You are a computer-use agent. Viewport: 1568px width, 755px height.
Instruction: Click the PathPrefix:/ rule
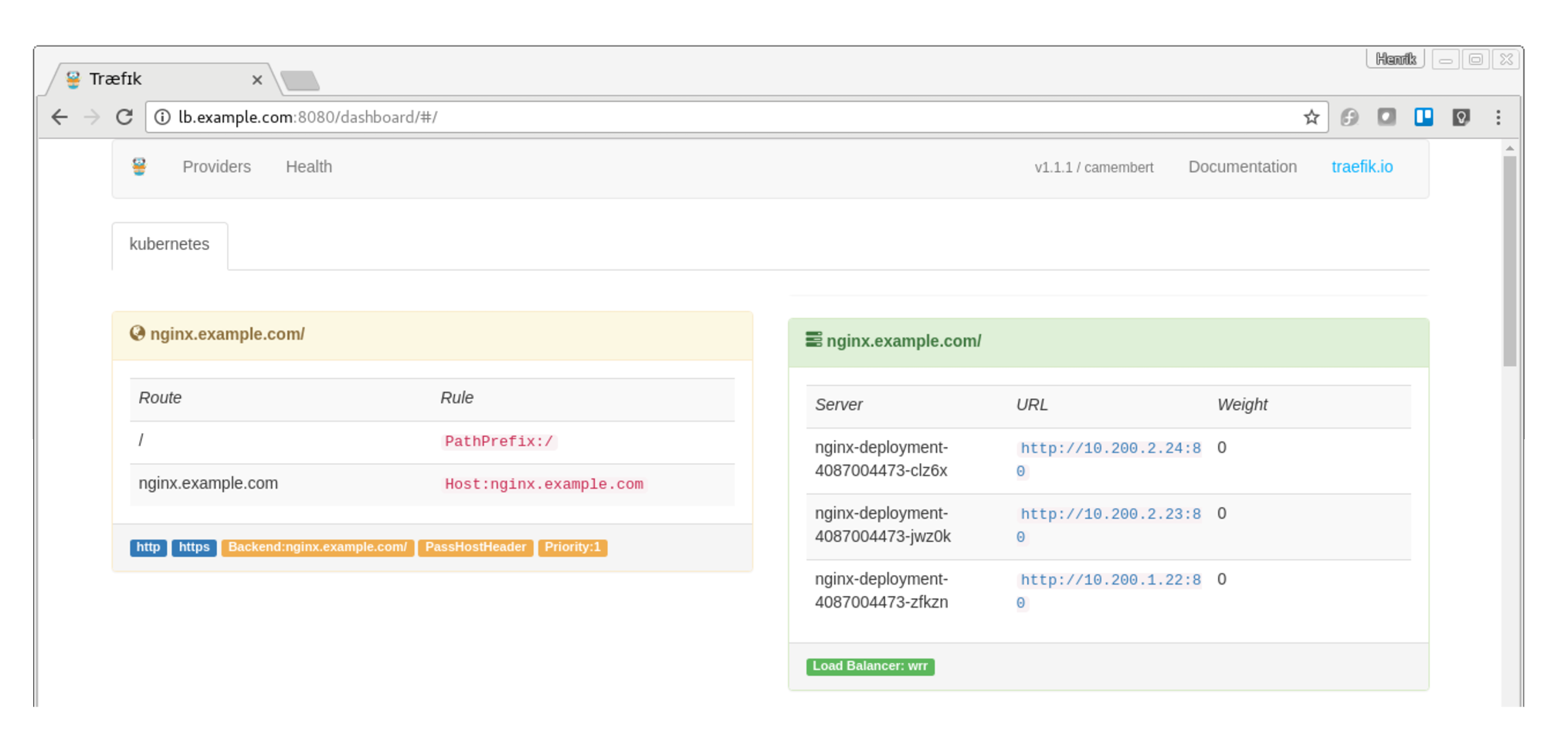499,442
